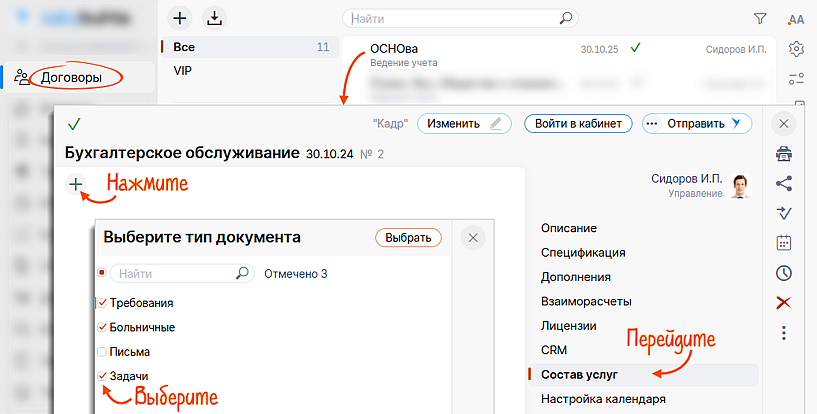This screenshot has height=414, width=817.
Task: Click the plus icon under Бухгалтерское обслуживание
Action: (x=75, y=183)
